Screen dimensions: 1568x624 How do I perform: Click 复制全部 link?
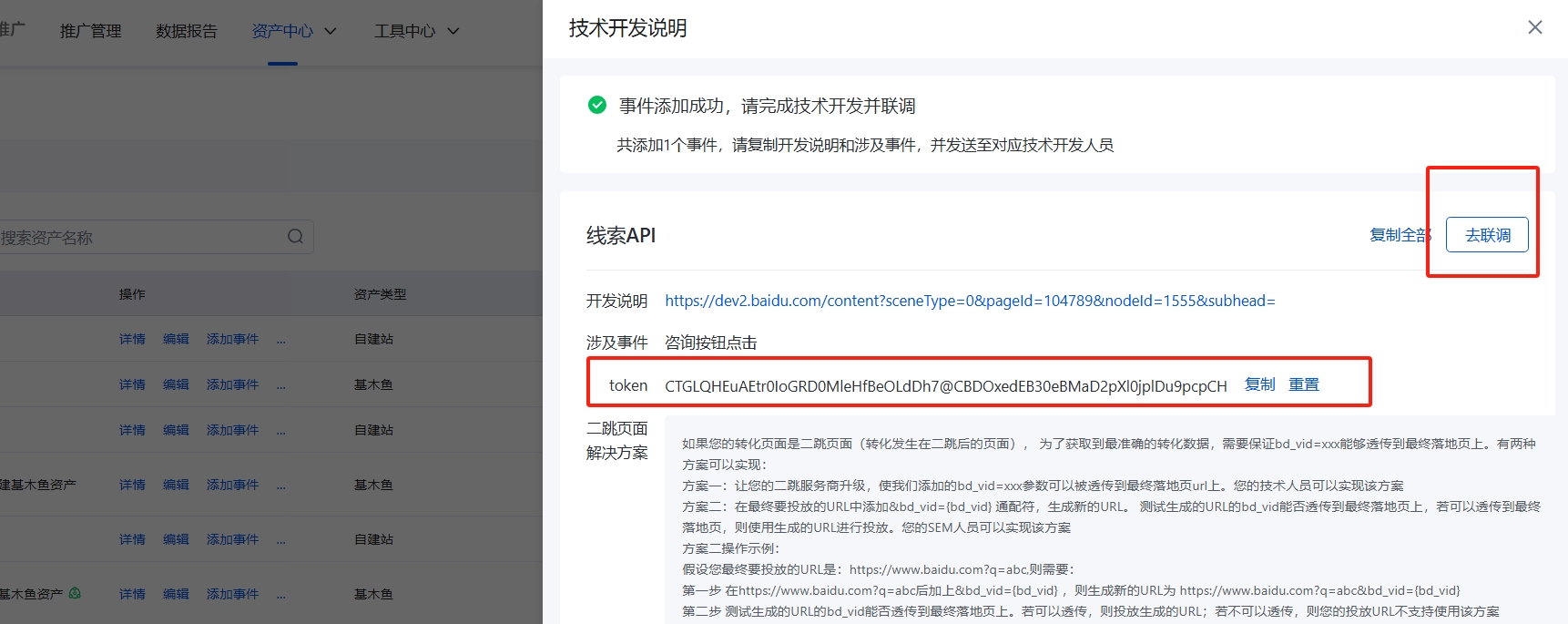[x=1399, y=235]
